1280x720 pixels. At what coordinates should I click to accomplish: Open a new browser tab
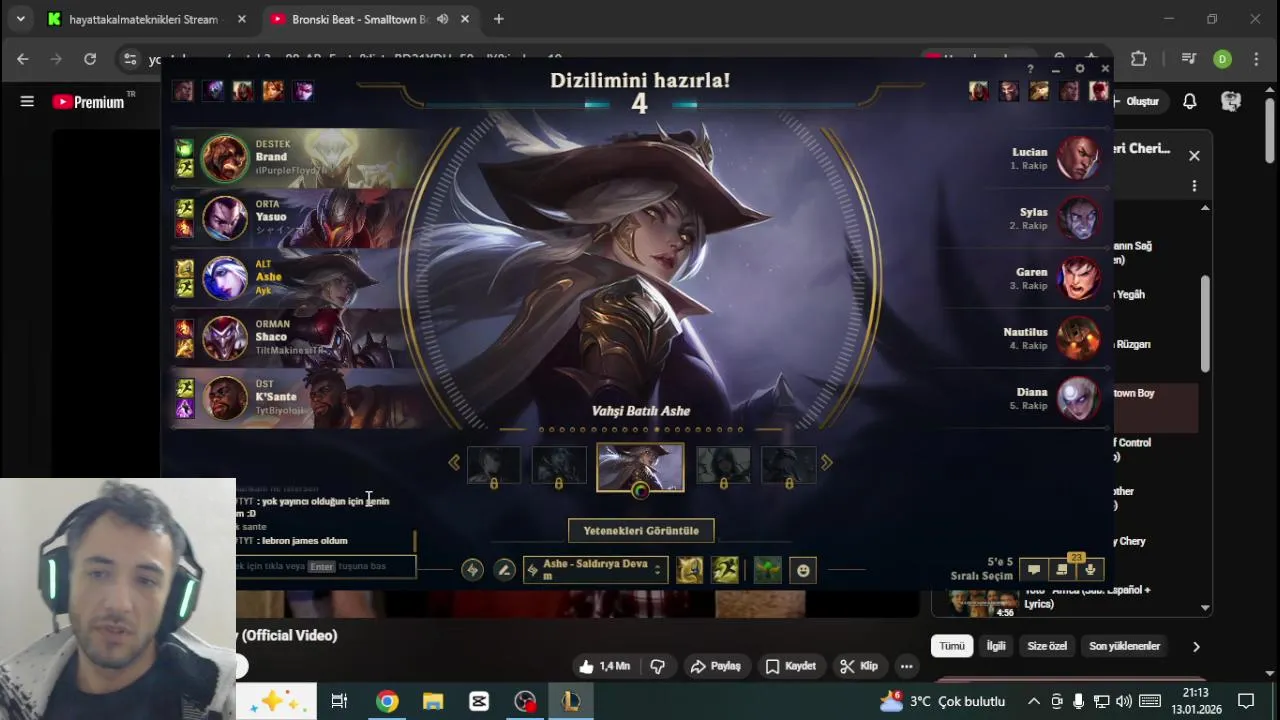[498, 19]
